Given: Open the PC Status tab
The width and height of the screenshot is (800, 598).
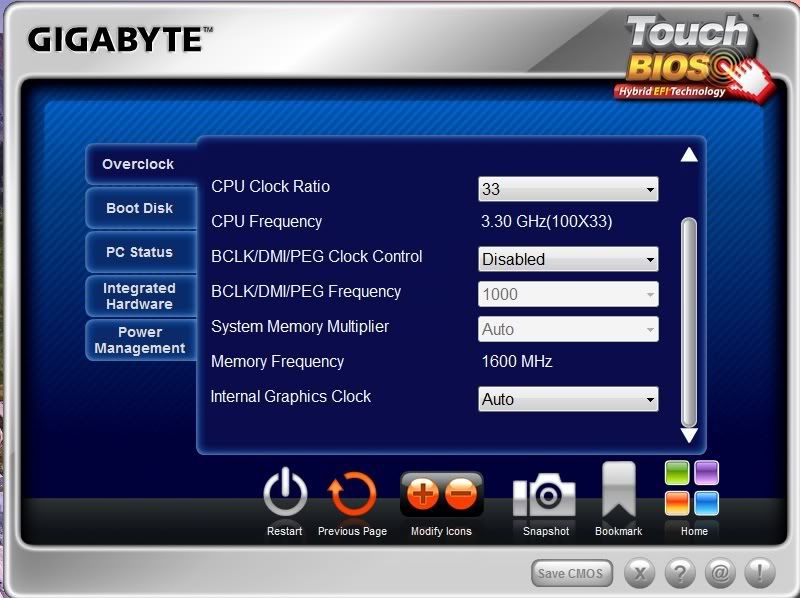Looking at the screenshot, I should tap(139, 252).
